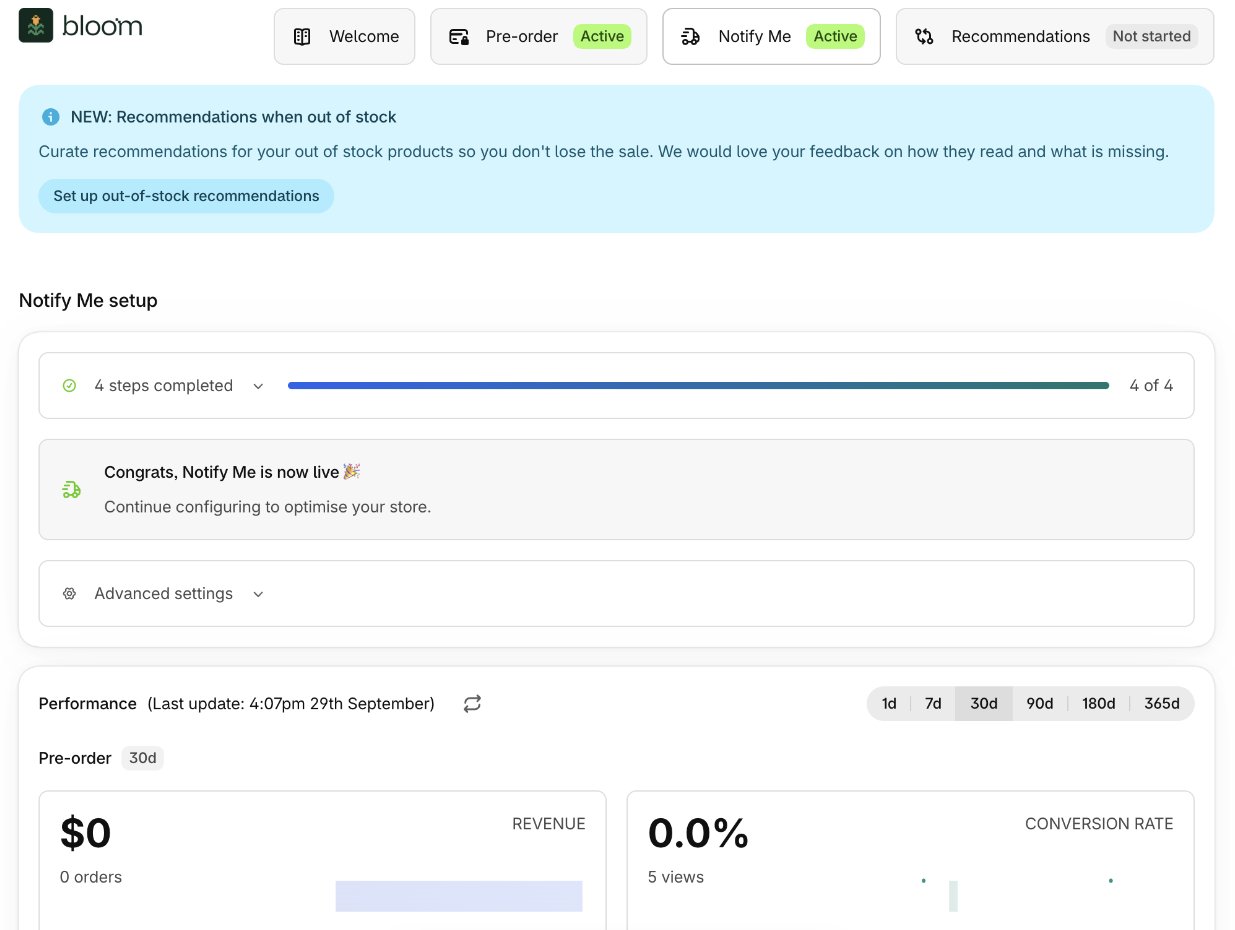The width and height of the screenshot is (1235, 930).
Task: Expand the Advanced settings chevron
Action: (258, 594)
